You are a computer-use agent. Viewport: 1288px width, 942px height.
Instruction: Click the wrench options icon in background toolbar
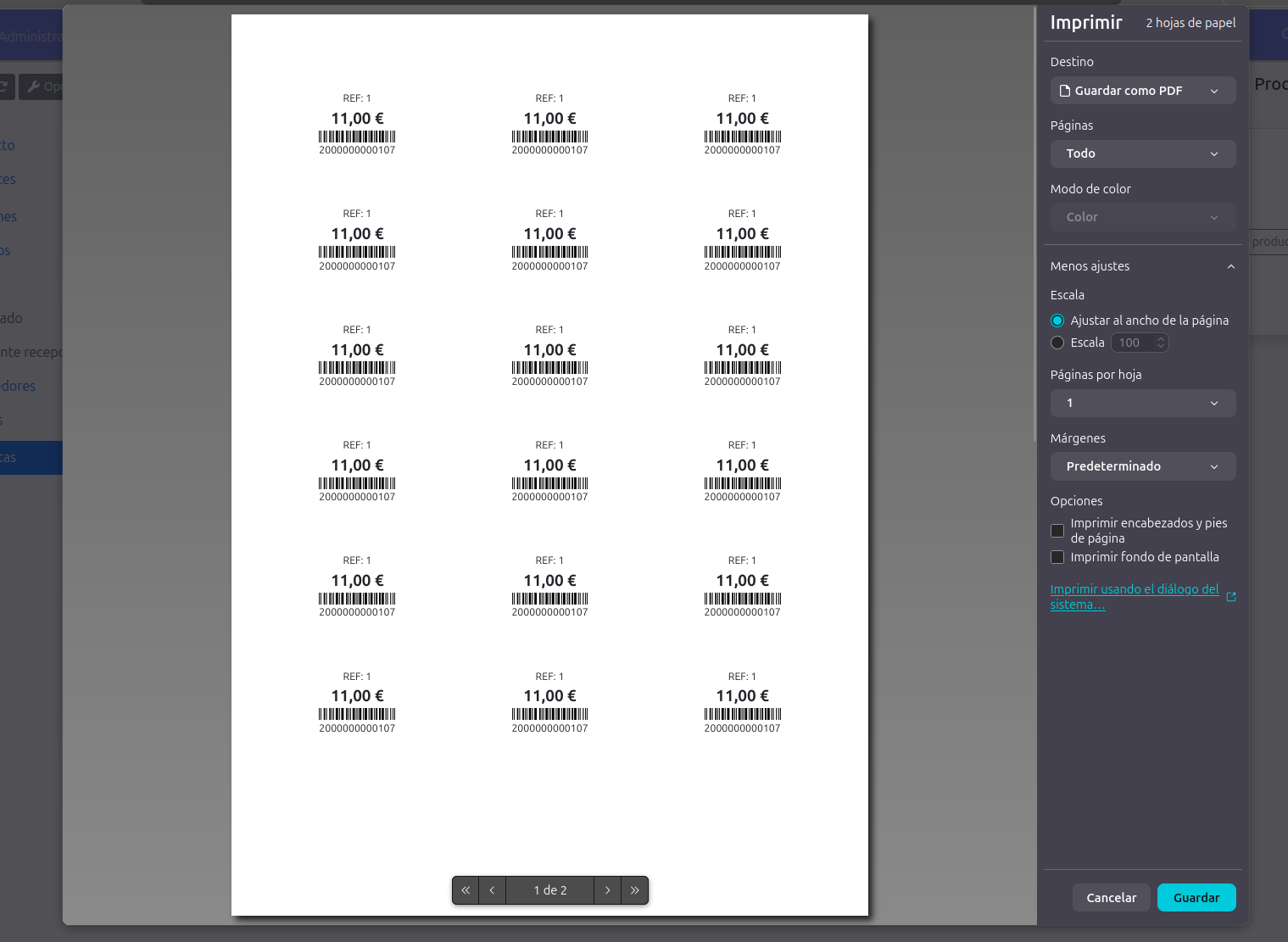[35, 86]
